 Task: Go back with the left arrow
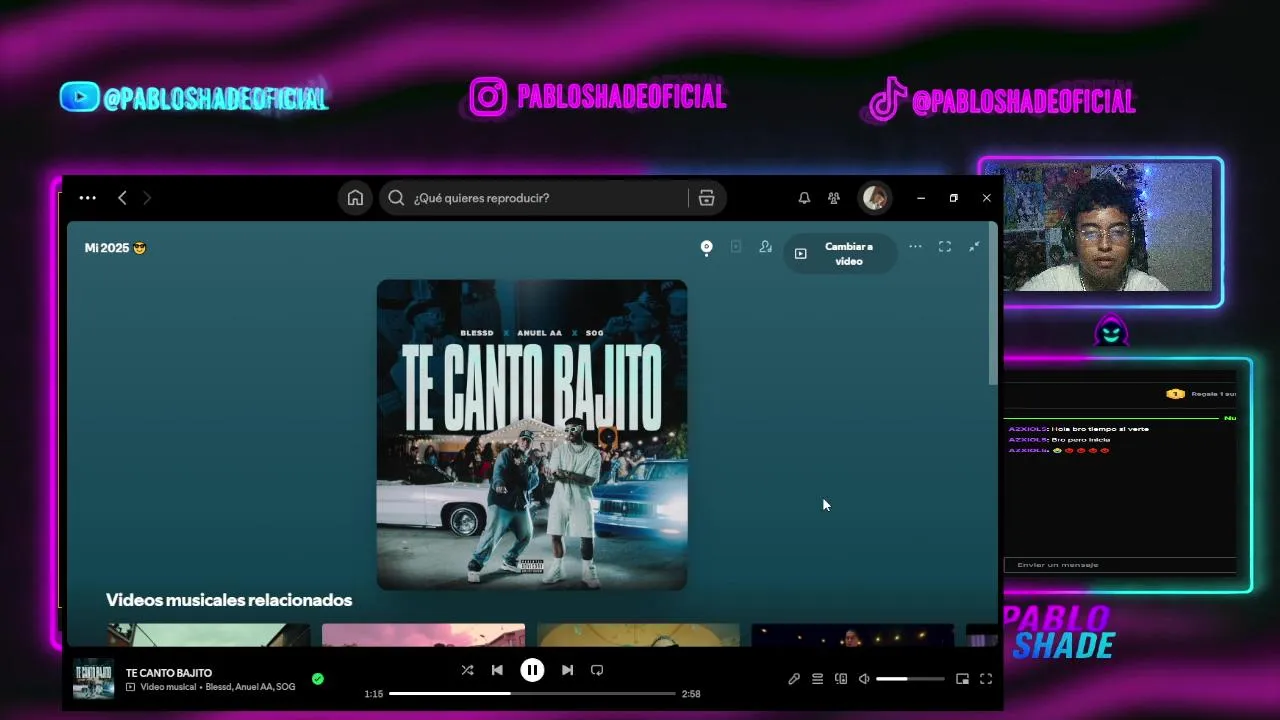122,198
